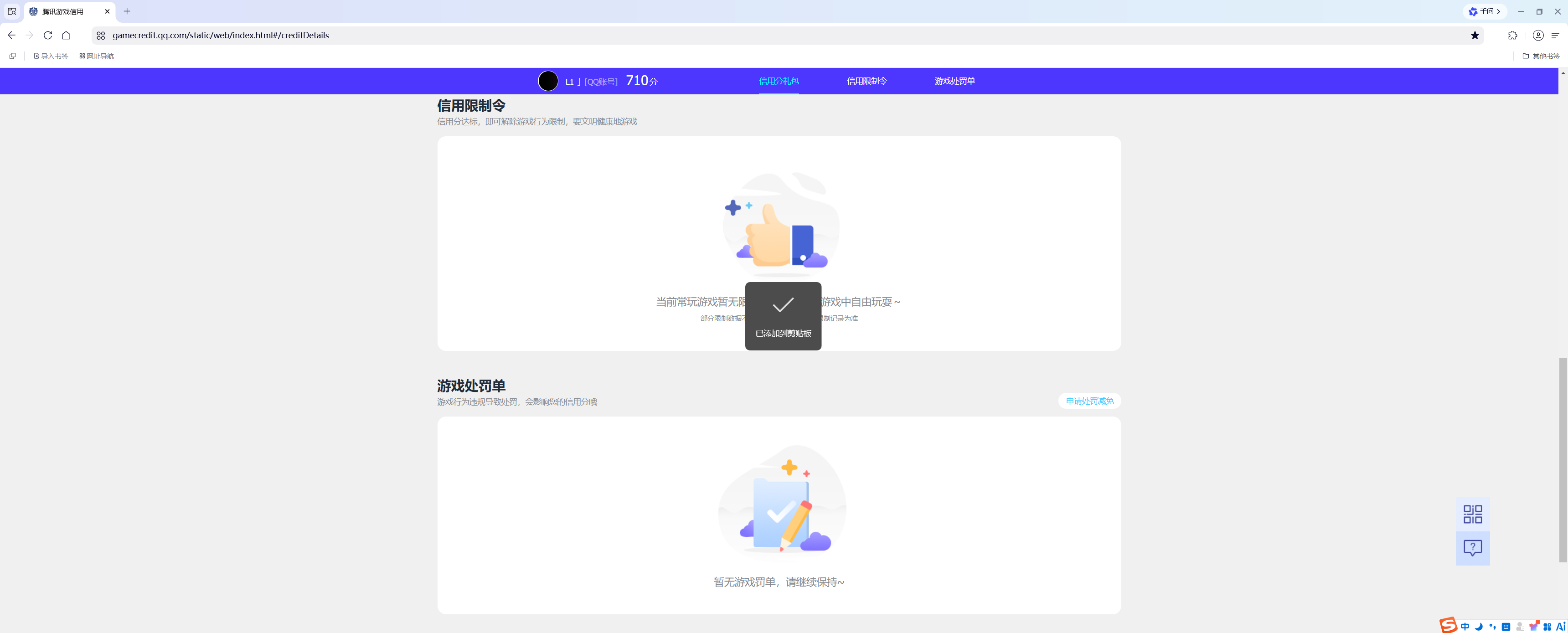Click Sogou account login icon
The height and width of the screenshot is (633, 1568).
point(1520,626)
